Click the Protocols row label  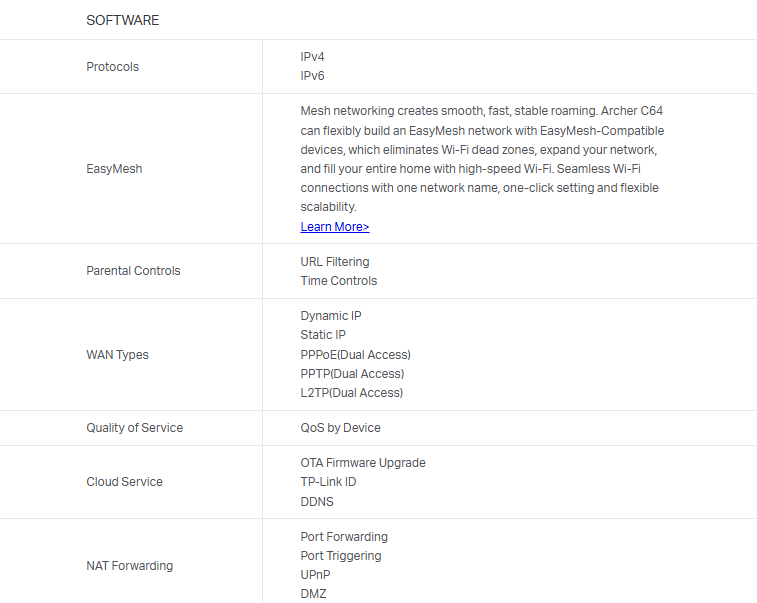point(112,67)
